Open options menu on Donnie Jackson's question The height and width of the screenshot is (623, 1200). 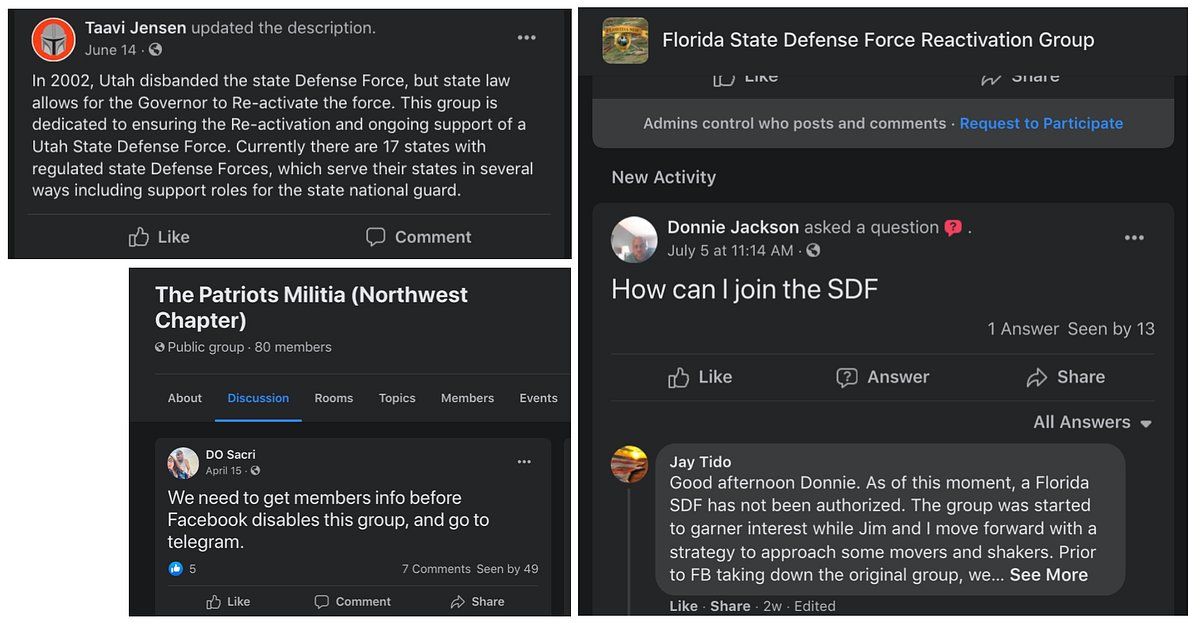(x=1134, y=238)
